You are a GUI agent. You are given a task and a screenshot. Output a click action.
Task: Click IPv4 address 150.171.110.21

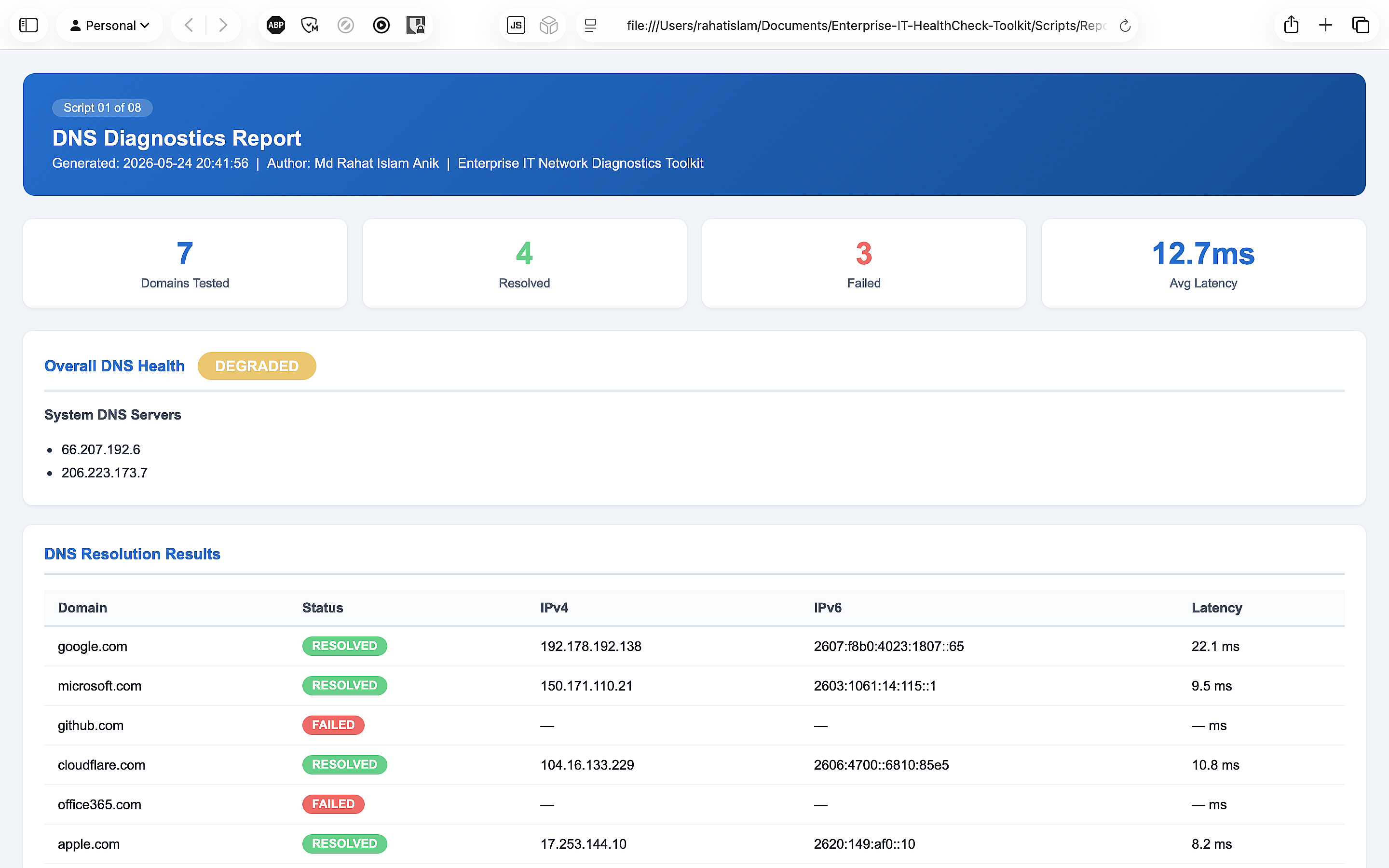click(x=586, y=686)
